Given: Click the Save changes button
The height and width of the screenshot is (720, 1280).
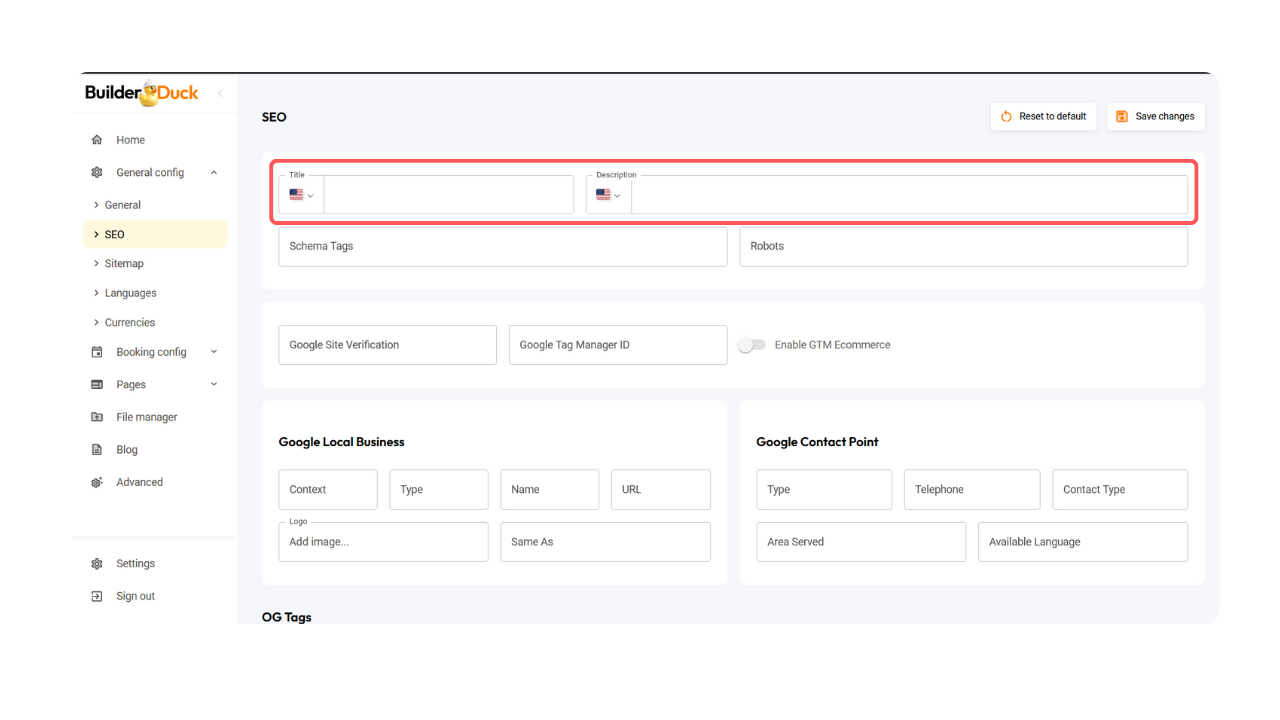Looking at the screenshot, I should coord(1155,117).
